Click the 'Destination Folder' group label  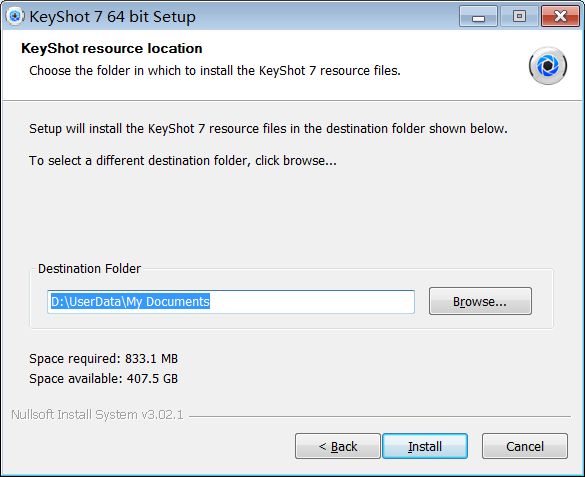[x=90, y=269]
